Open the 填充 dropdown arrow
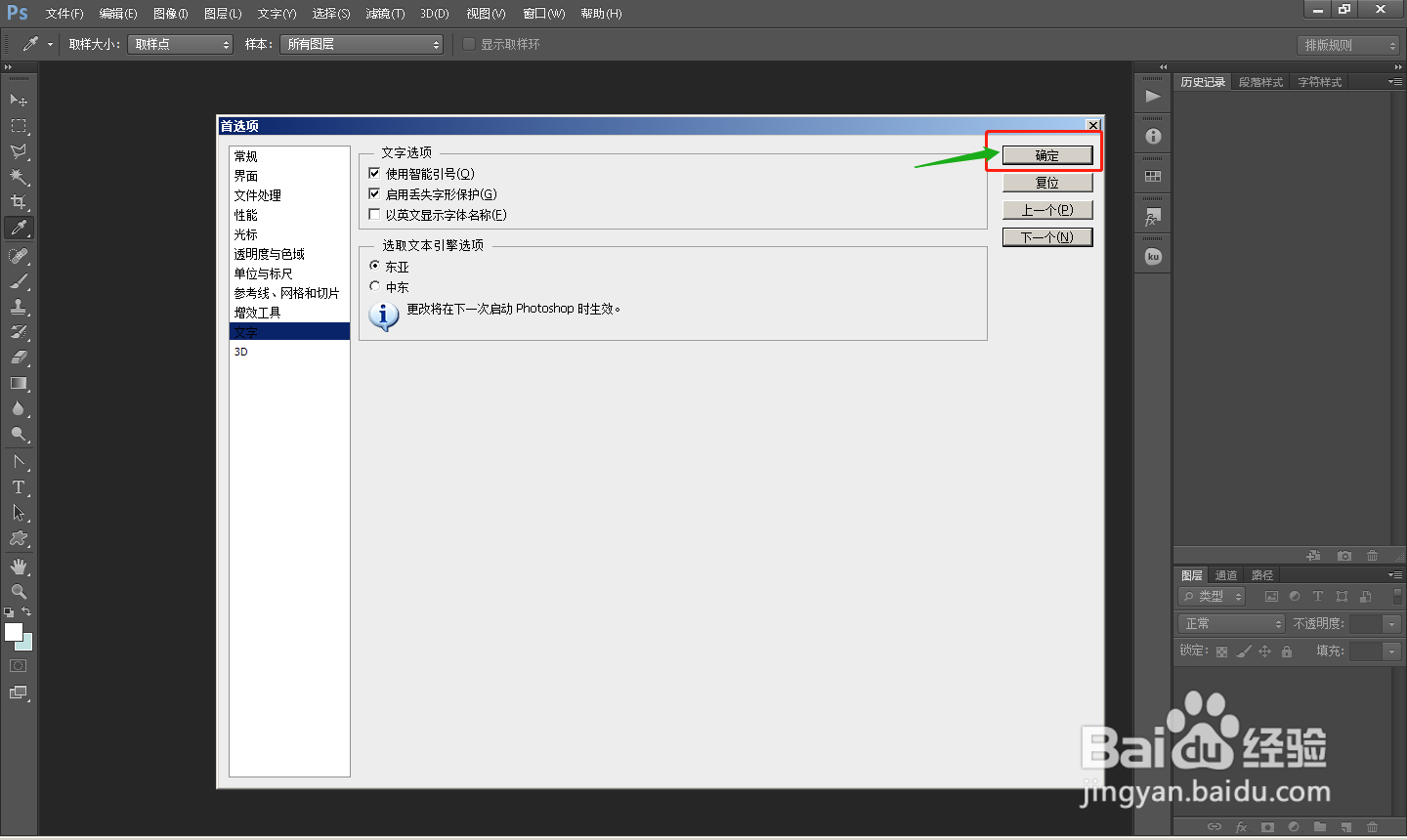 (x=1392, y=651)
